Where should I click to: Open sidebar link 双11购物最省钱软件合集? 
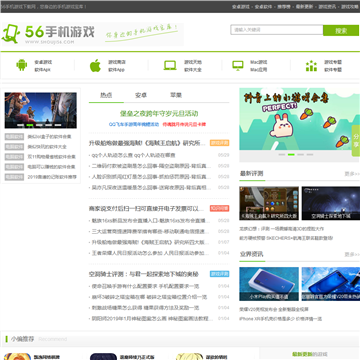(x=52, y=157)
